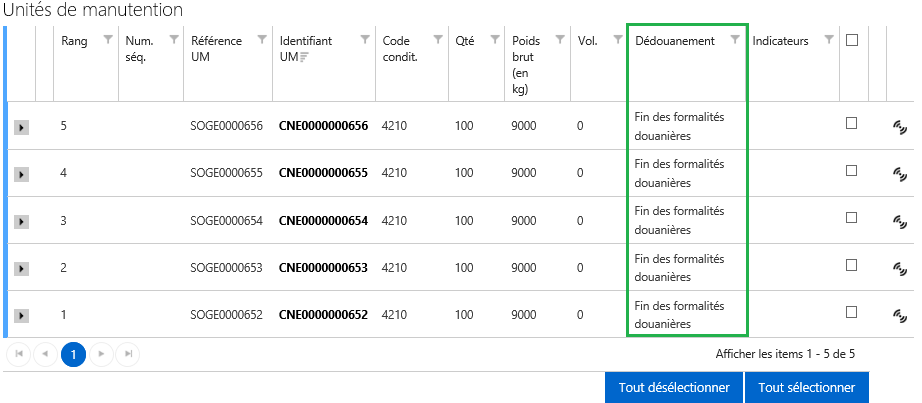
Task: Toggle select-all checkbox in table header
Action: coord(851,40)
